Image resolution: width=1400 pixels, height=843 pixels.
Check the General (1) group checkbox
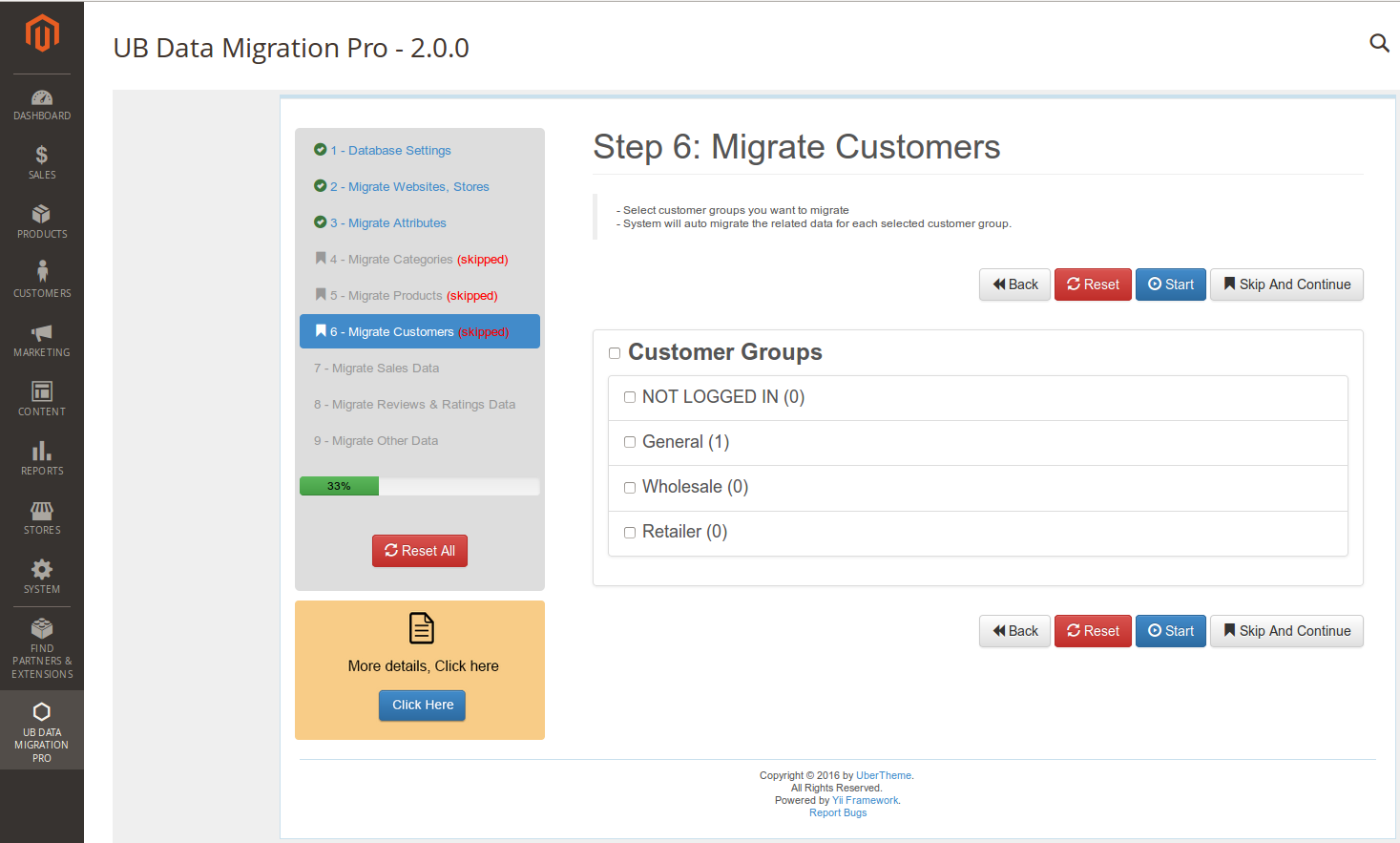[x=630, y=442]
